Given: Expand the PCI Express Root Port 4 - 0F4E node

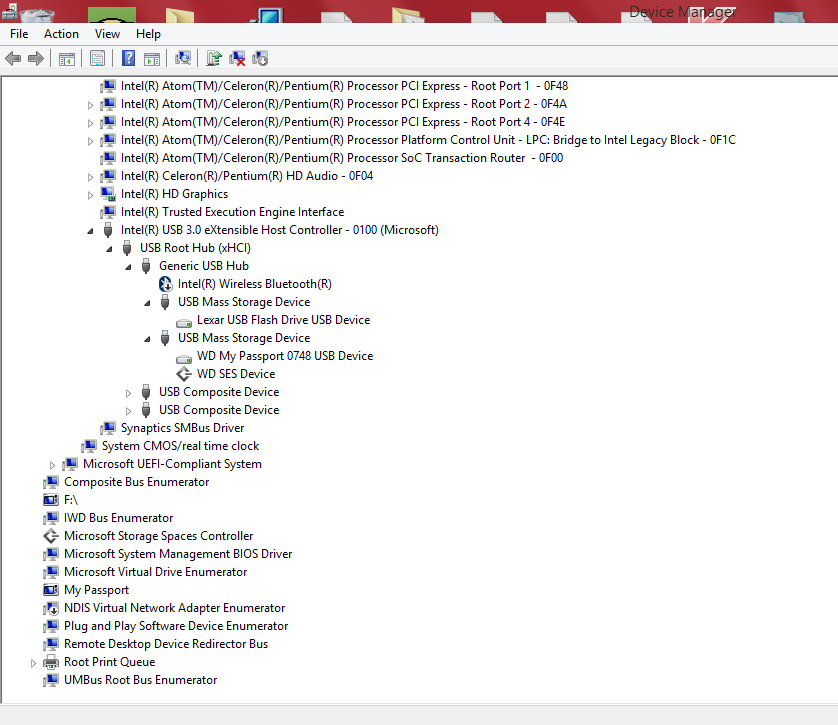Looking at the screenshot, I should click(90, 123).
